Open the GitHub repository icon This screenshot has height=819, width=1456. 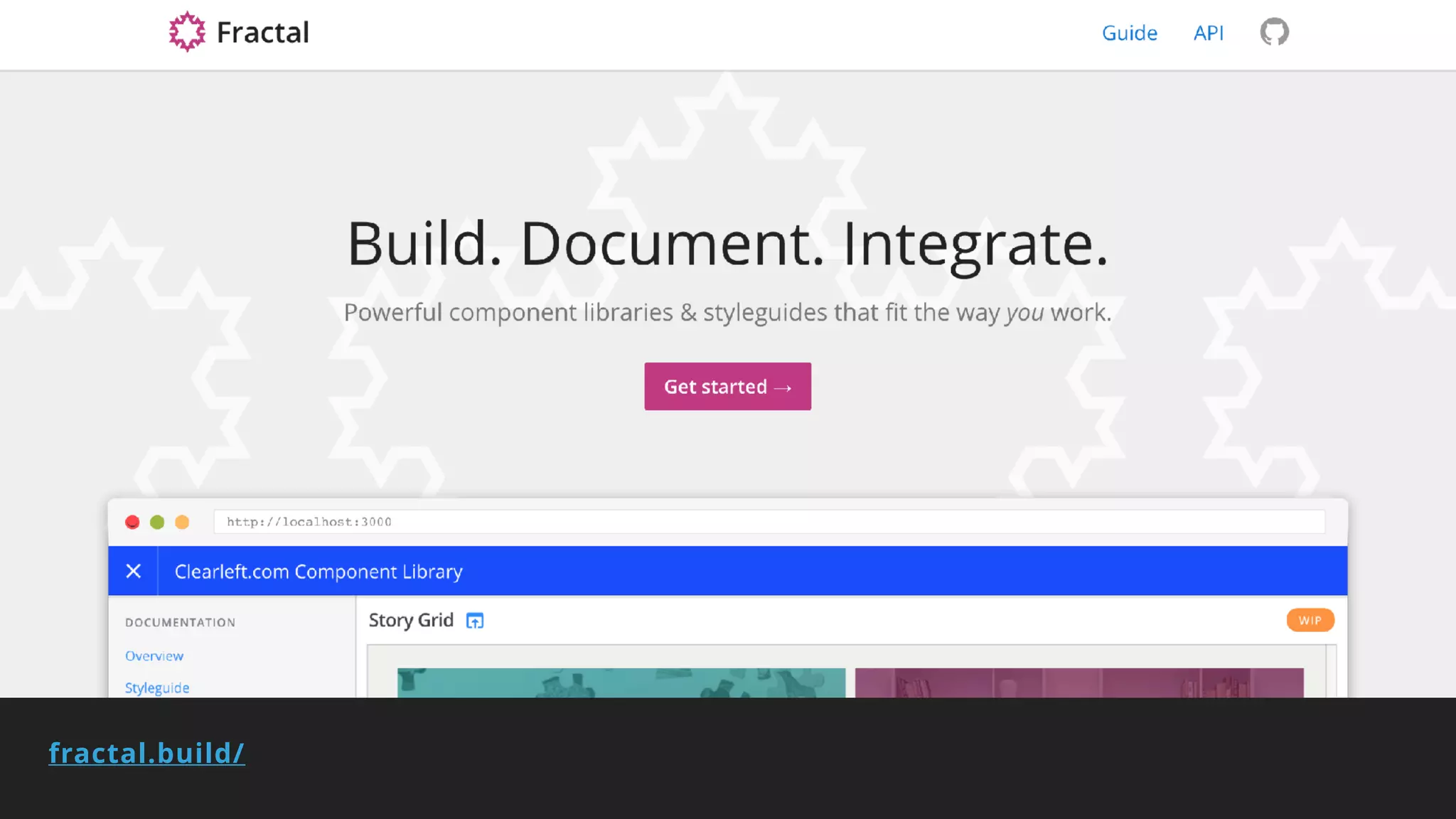coord(1274,32)
